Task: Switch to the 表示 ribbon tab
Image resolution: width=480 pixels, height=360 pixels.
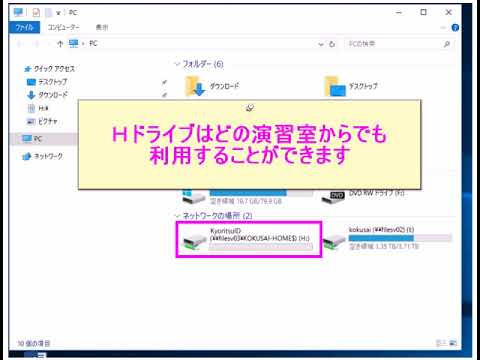Action: coord(102,27)
